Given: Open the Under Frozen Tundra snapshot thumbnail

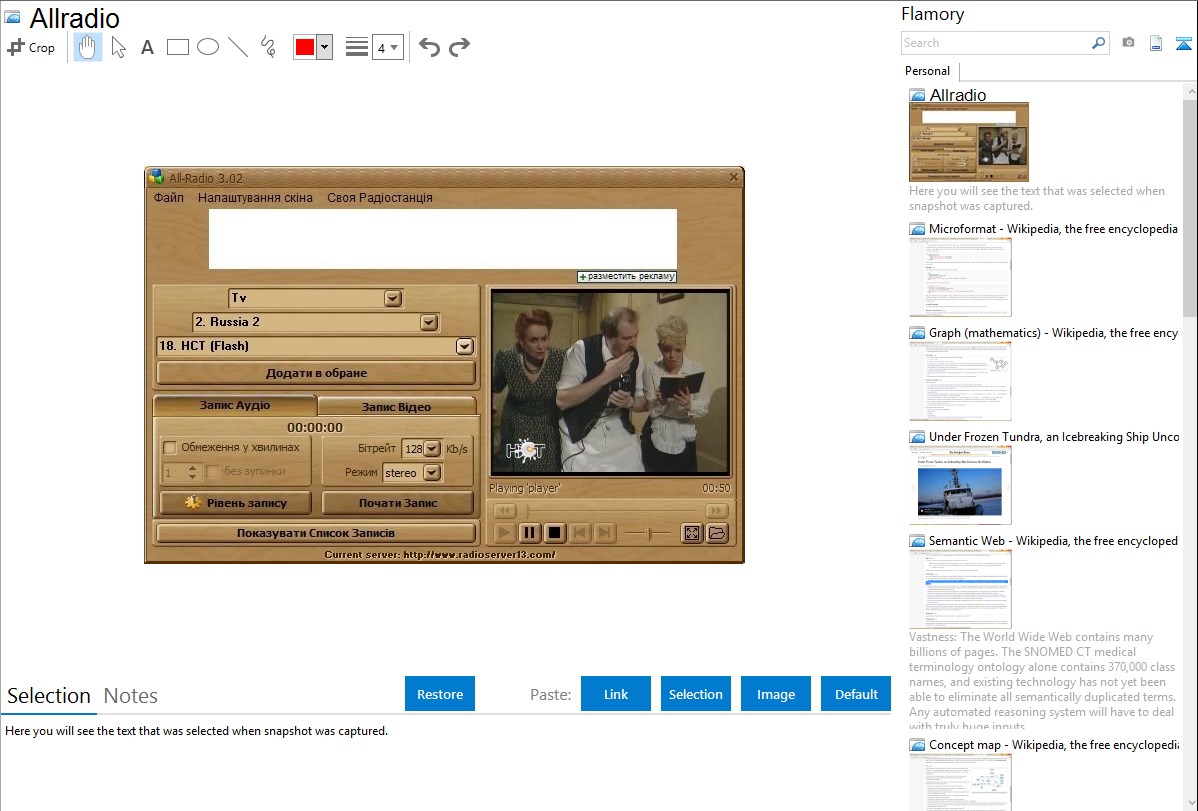Looking at the screenshot, I should click(x=960, y=485).
